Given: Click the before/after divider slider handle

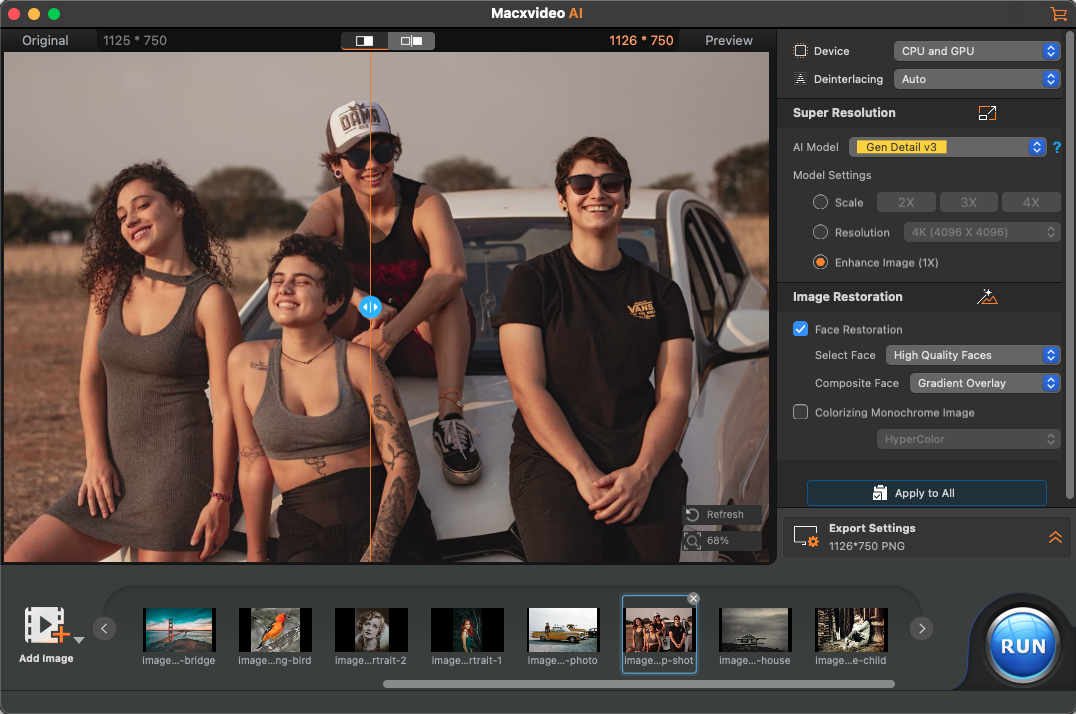Looking at the screenshot, I should tap(370, 307).
